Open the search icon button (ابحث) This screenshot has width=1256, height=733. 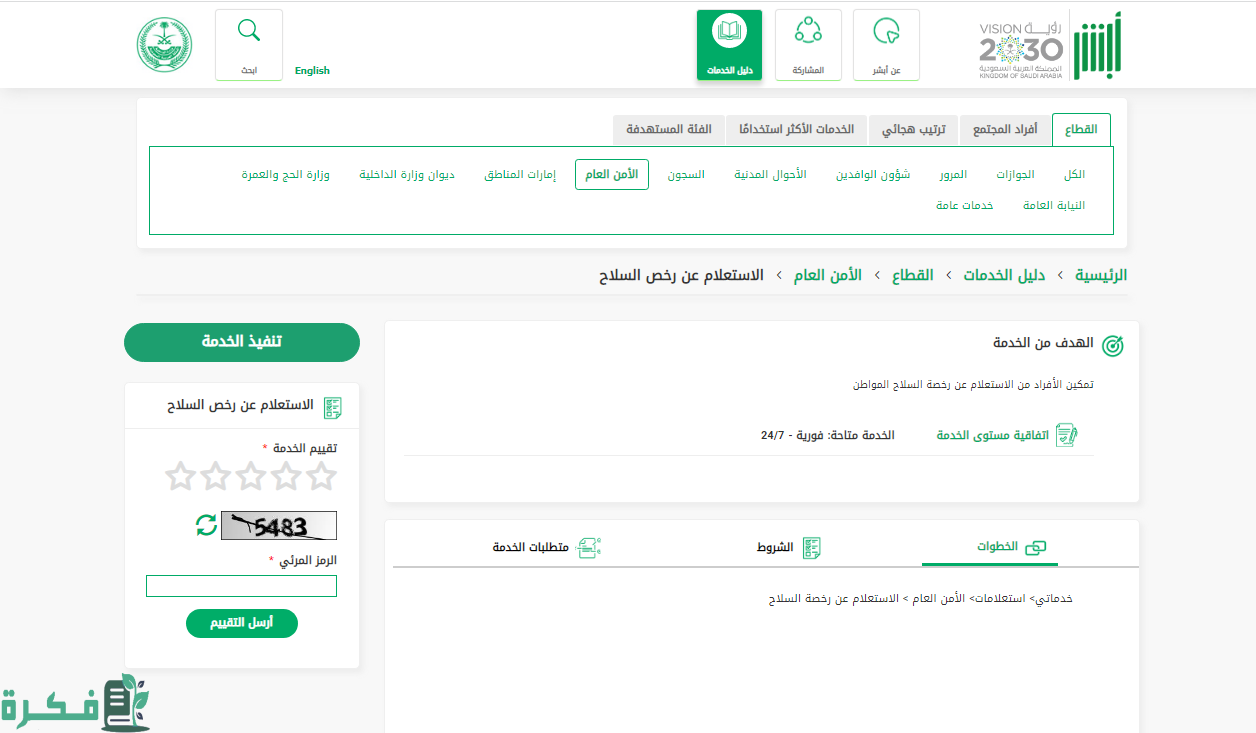[x=248, y=45]
